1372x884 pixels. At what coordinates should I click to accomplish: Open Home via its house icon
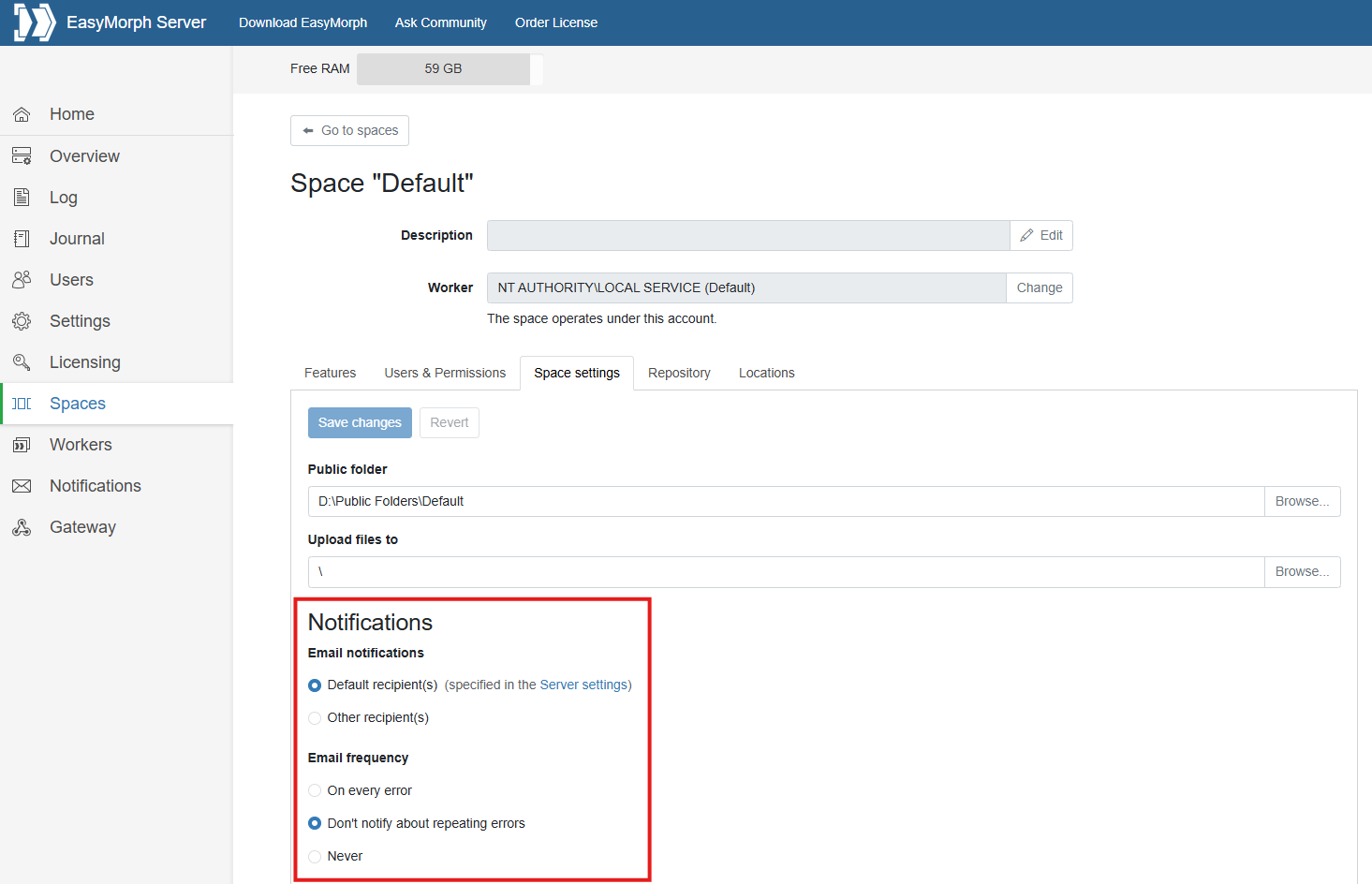(22, 114)
